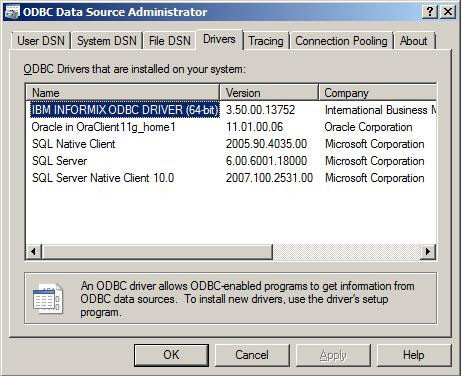462x376 pixels.
Task: Click version 3.50.00.13752 cell
Action: point(260,110)
